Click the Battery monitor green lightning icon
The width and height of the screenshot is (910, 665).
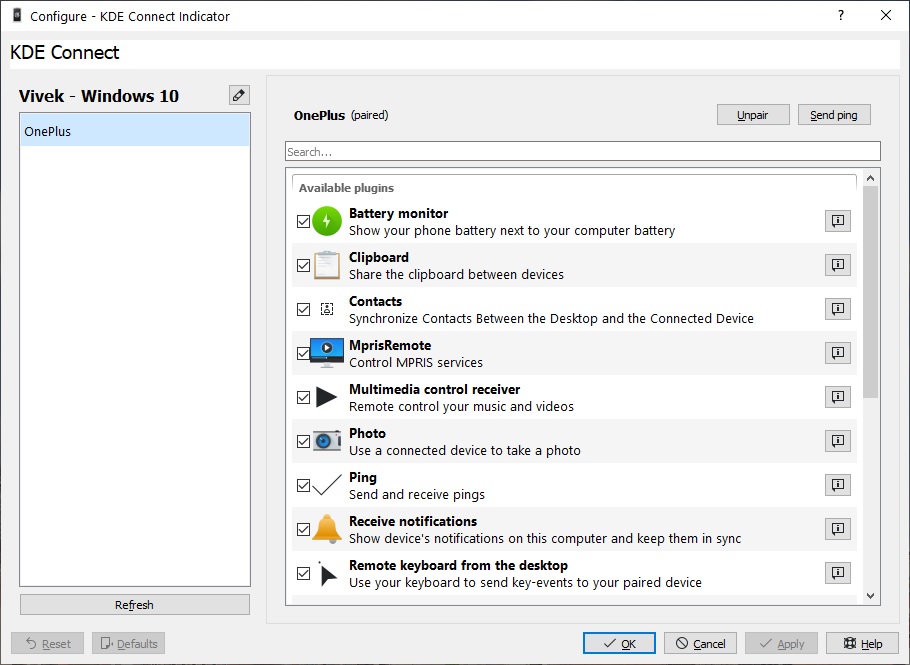(x=327, y=221)
